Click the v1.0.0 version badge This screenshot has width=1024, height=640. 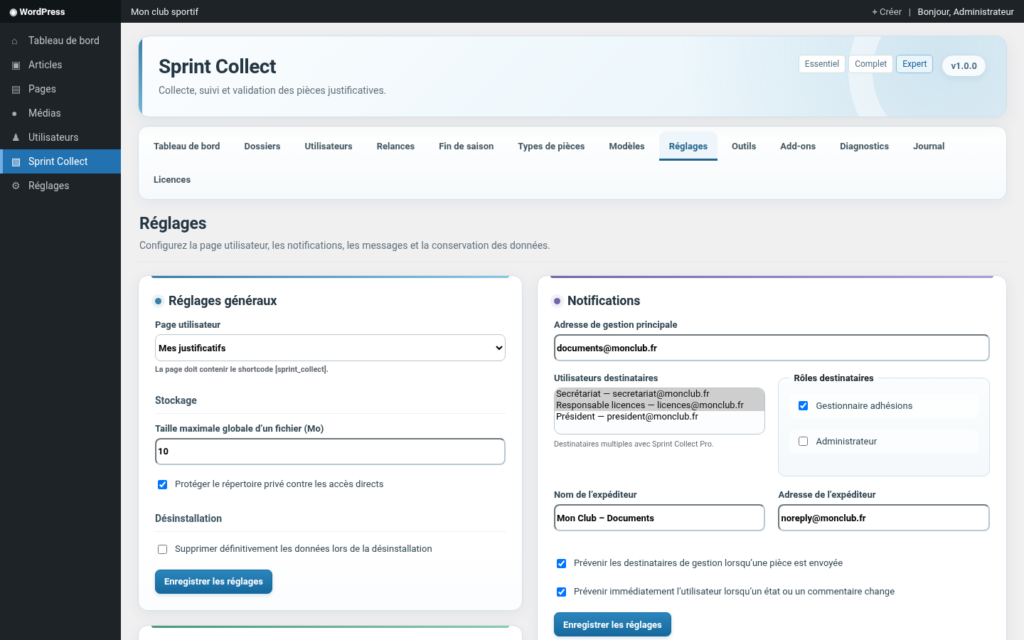tap(963, 66)
